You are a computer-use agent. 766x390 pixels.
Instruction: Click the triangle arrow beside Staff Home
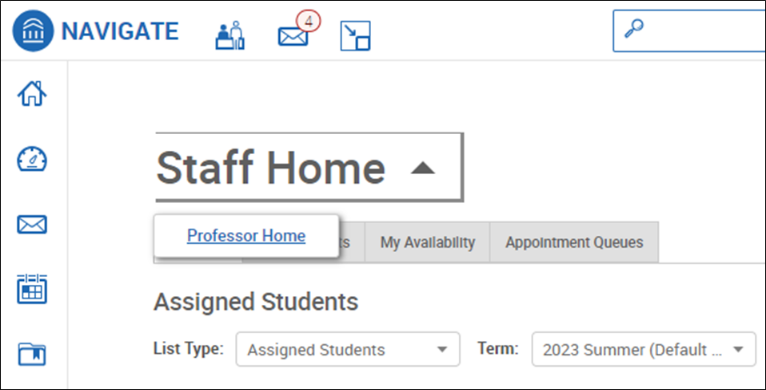(x=423, y=168)
